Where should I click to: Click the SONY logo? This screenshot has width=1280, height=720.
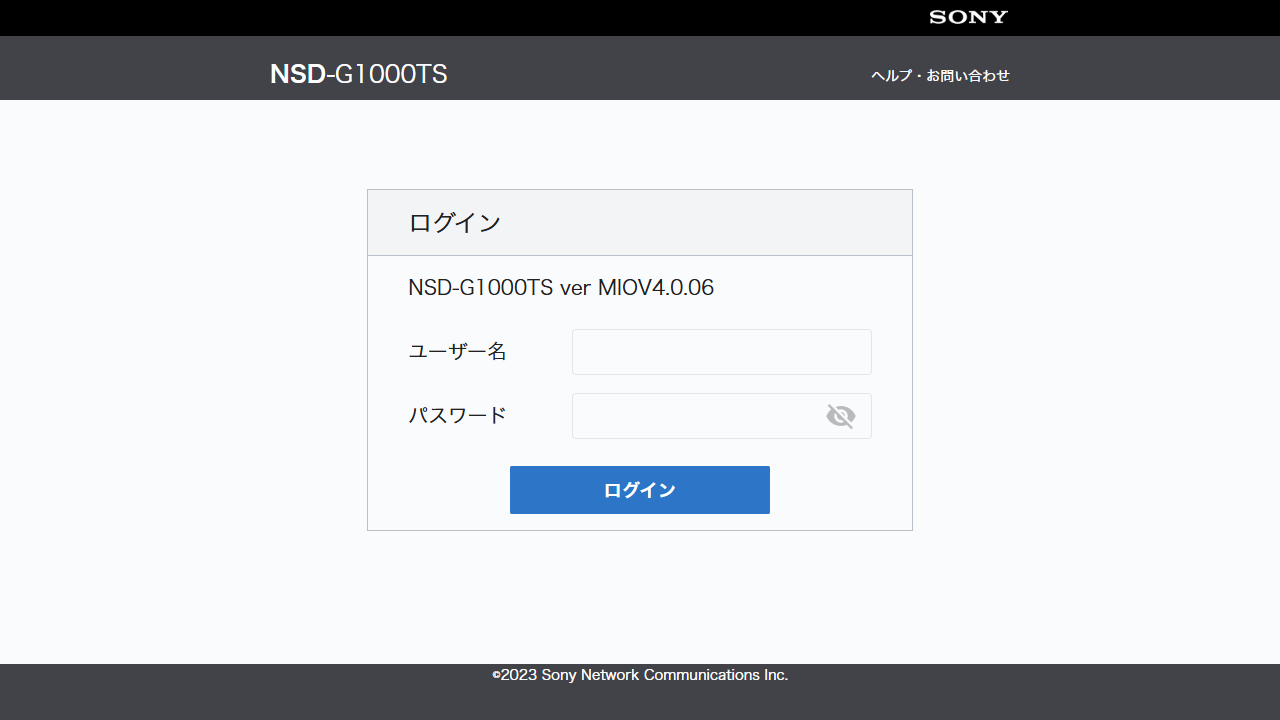click(968, 17)
